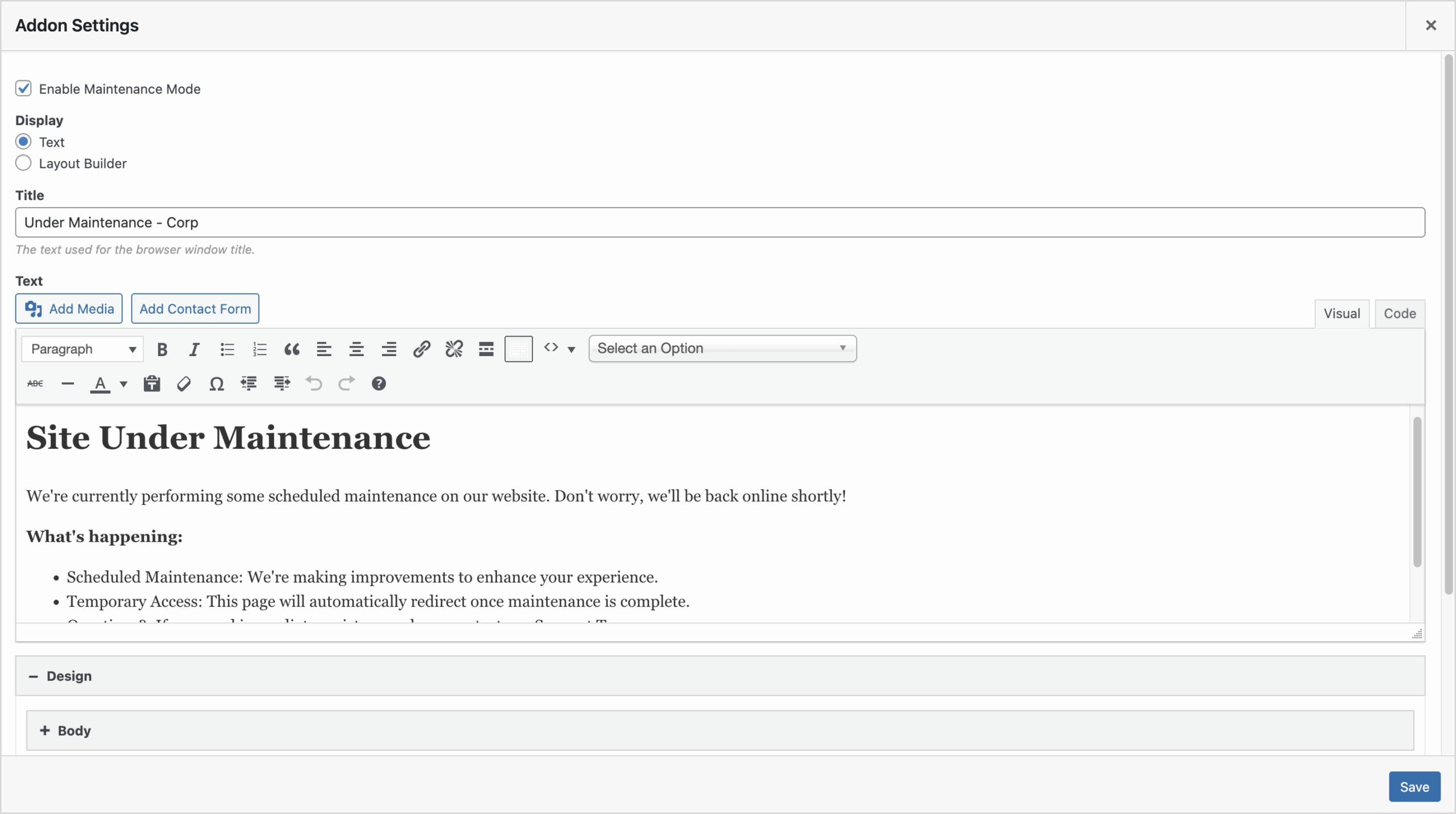Decrease indent of the paragraph

click(249, 384)
